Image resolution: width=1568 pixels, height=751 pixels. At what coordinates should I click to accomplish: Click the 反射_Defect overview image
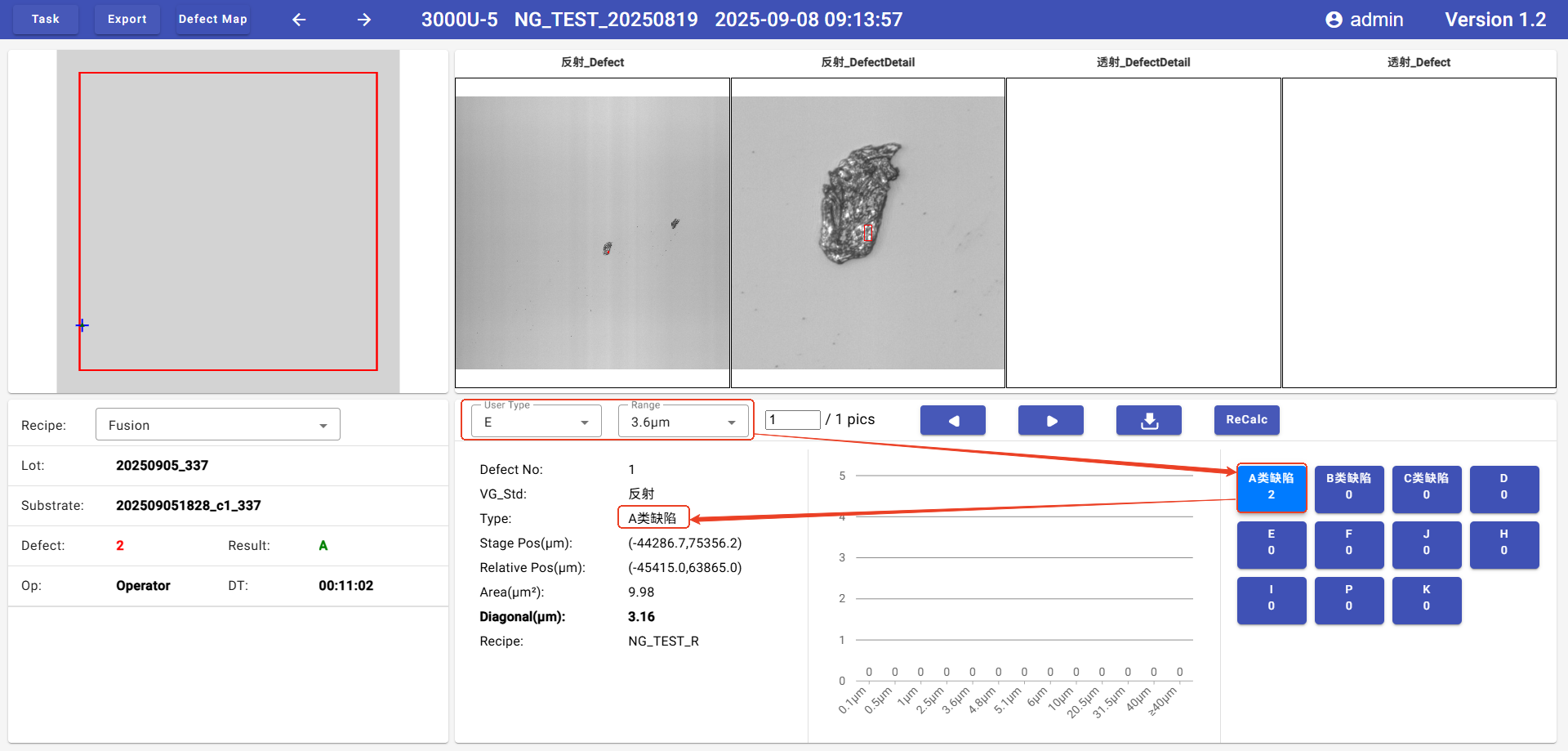click(592, 233)
